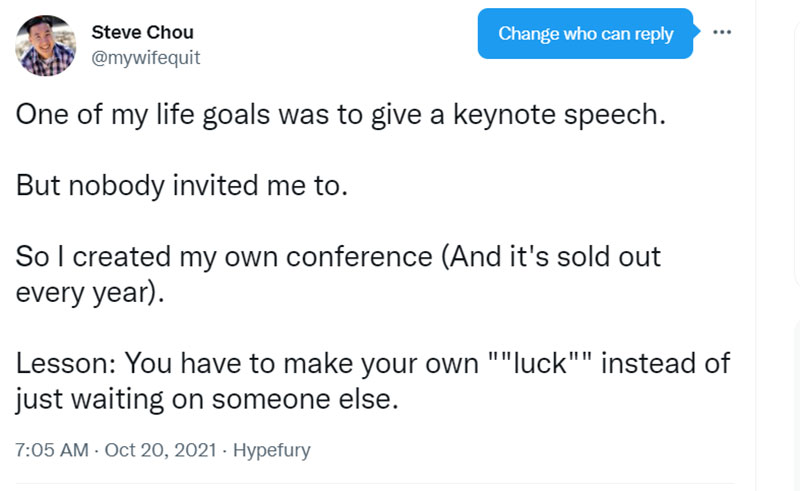800x491 pixels.
Task: Click the 7:05 AM timestamp
Action: 52,450
